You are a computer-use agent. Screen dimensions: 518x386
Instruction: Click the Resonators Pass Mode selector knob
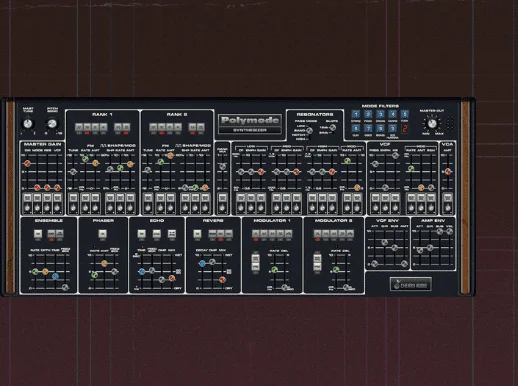click(309, 131)
